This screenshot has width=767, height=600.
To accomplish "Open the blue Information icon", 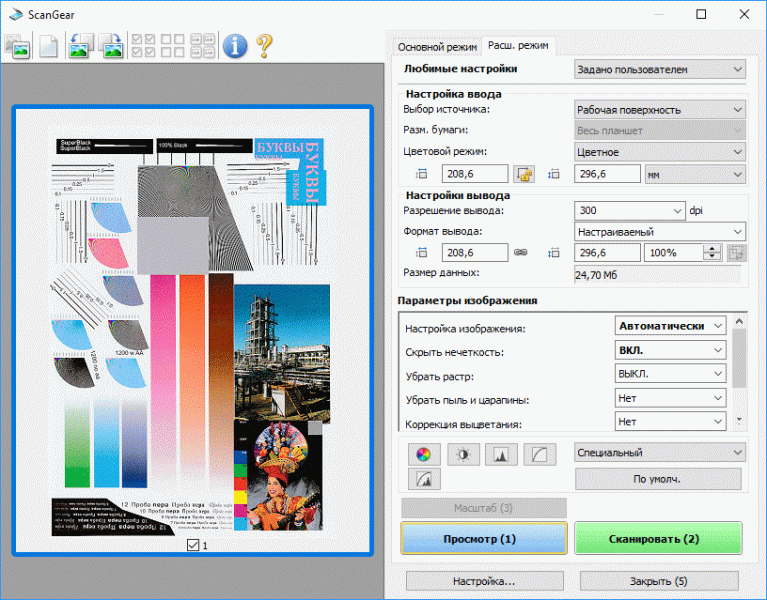I will (x=235, y=45).
